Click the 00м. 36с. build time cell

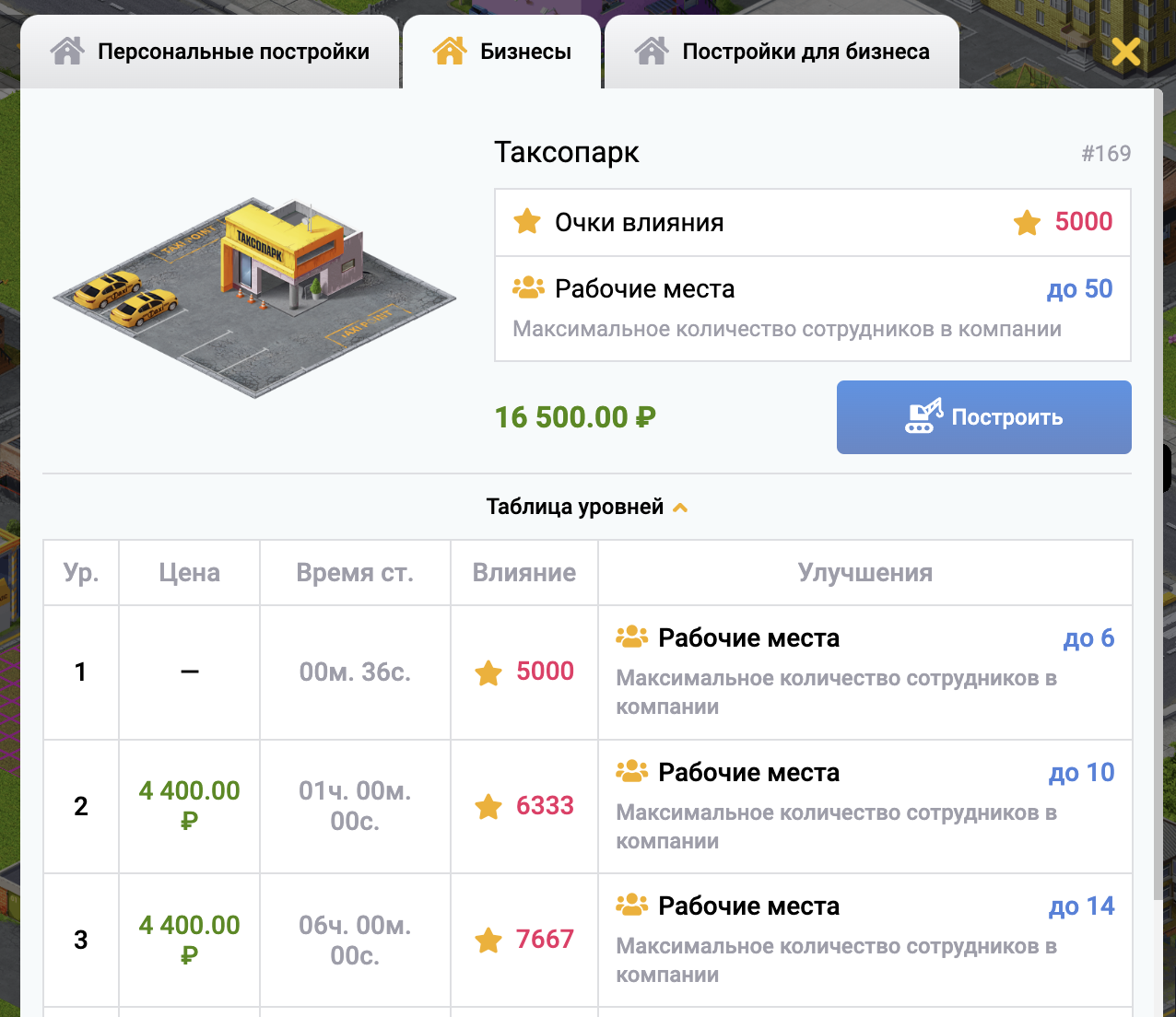[x=355, y=672]
